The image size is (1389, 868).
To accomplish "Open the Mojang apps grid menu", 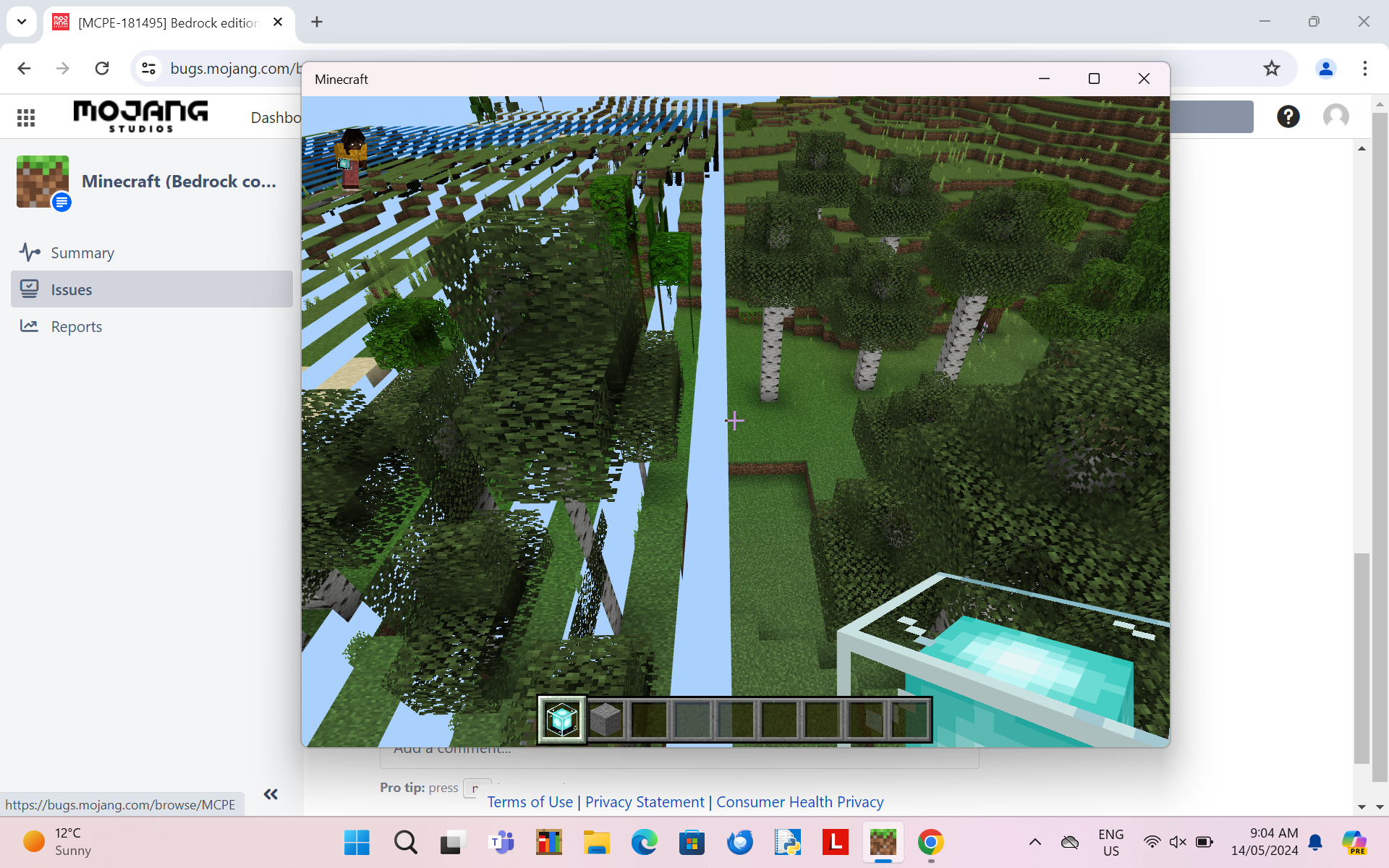I will coord(26,117).
